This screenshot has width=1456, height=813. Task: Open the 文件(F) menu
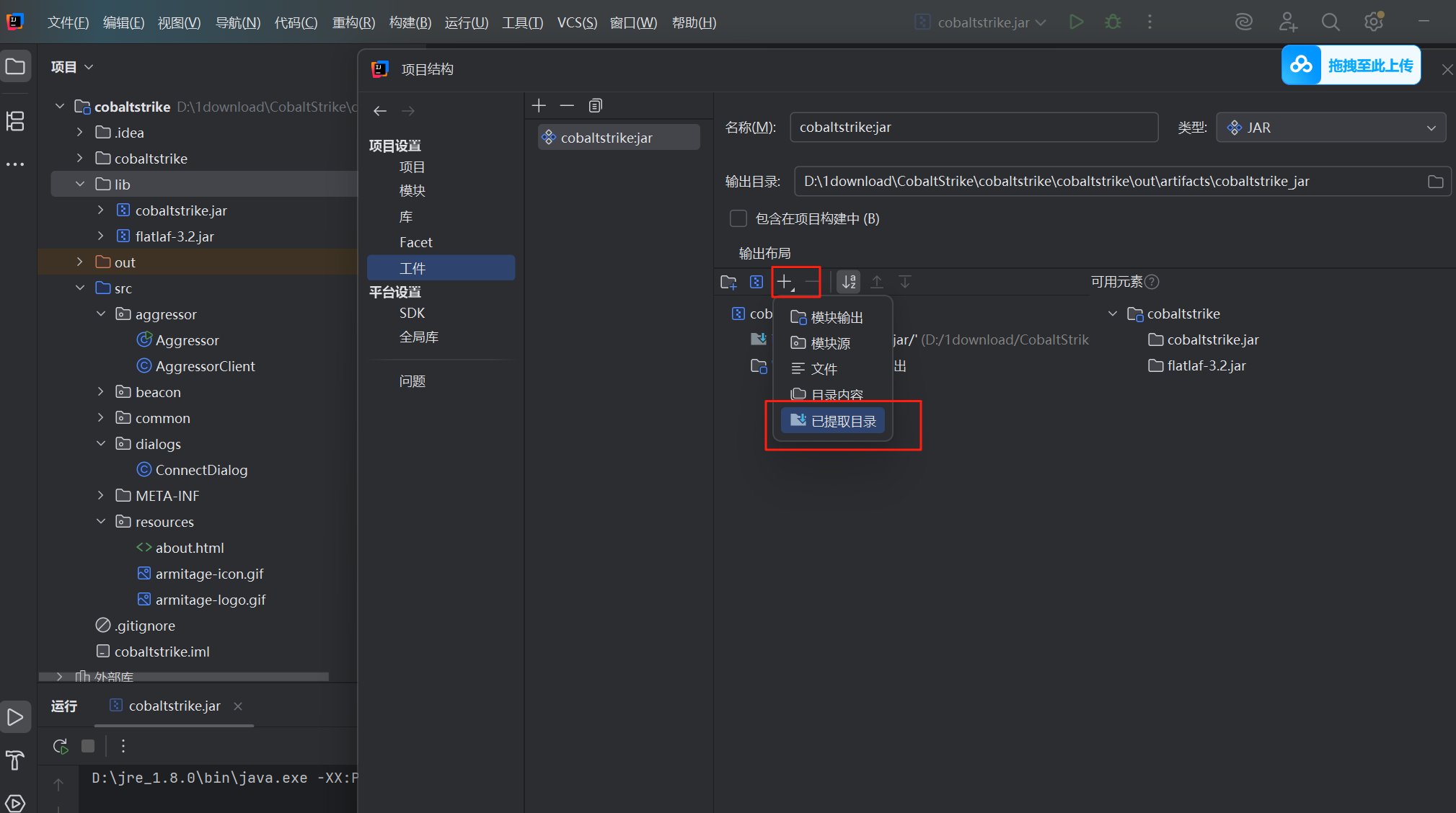(68, 22)
